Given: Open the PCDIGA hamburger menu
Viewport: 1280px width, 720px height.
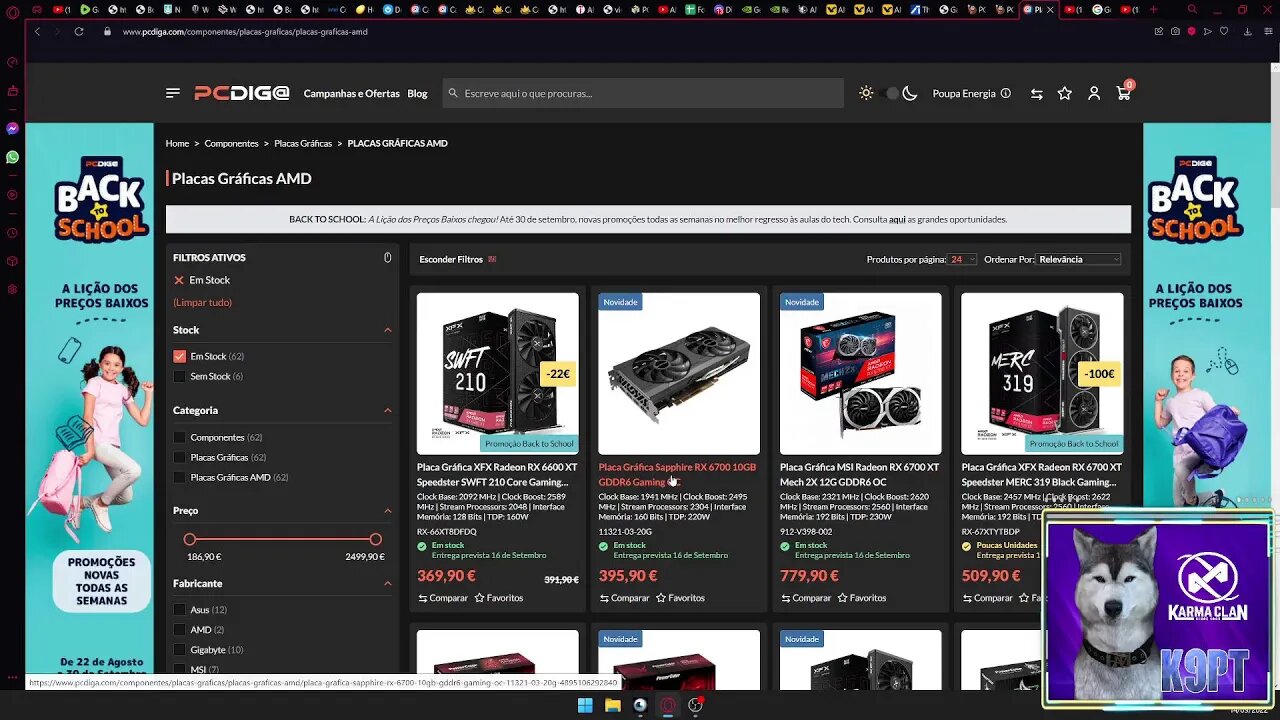Looking at the screenshot, I should (173, 93).
